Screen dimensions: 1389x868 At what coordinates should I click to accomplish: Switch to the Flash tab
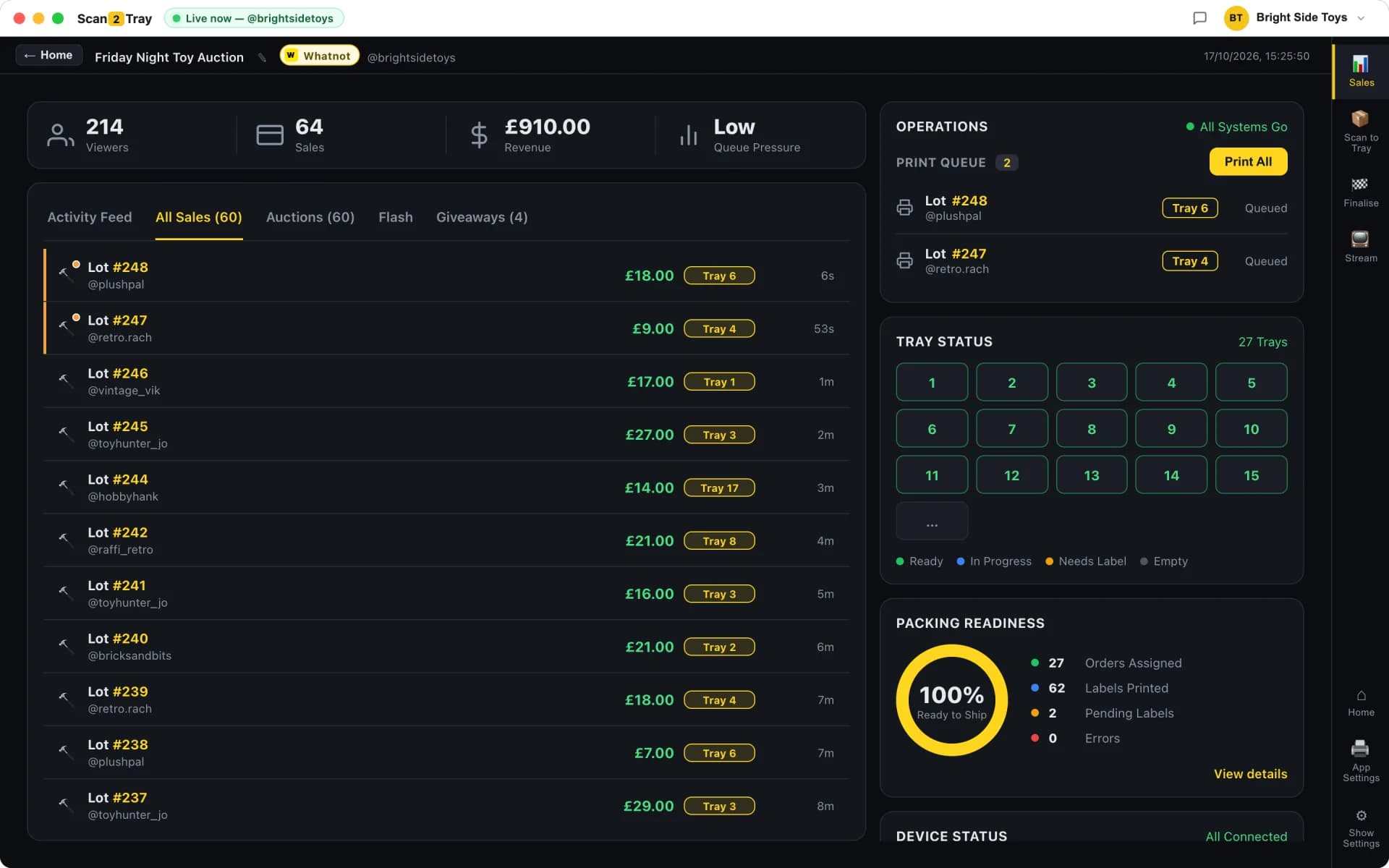pyautogui.click(x=396, y=217)
